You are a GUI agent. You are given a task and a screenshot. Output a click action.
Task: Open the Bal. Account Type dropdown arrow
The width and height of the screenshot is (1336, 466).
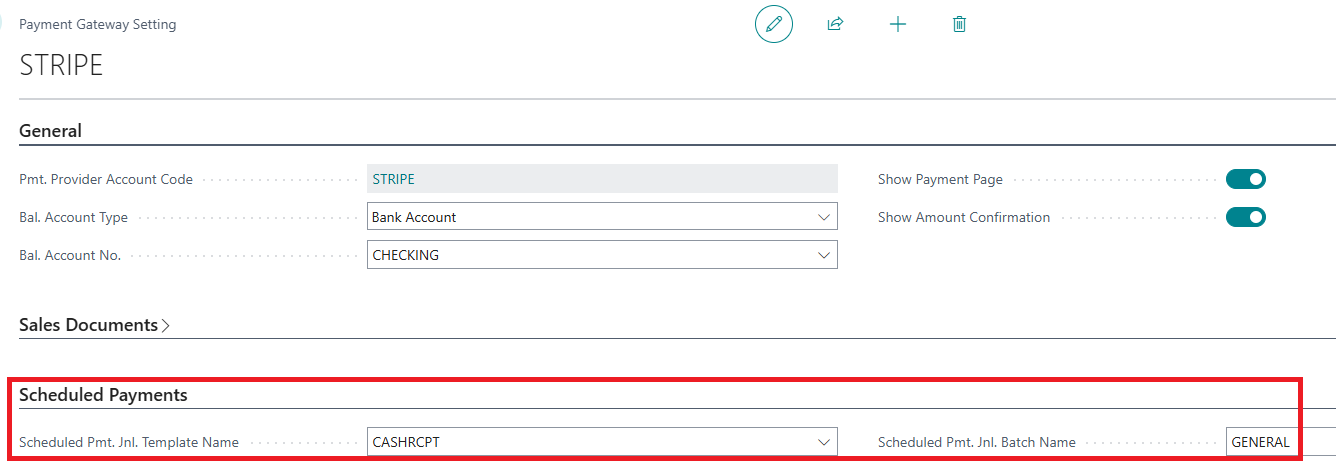pos(824,217)
